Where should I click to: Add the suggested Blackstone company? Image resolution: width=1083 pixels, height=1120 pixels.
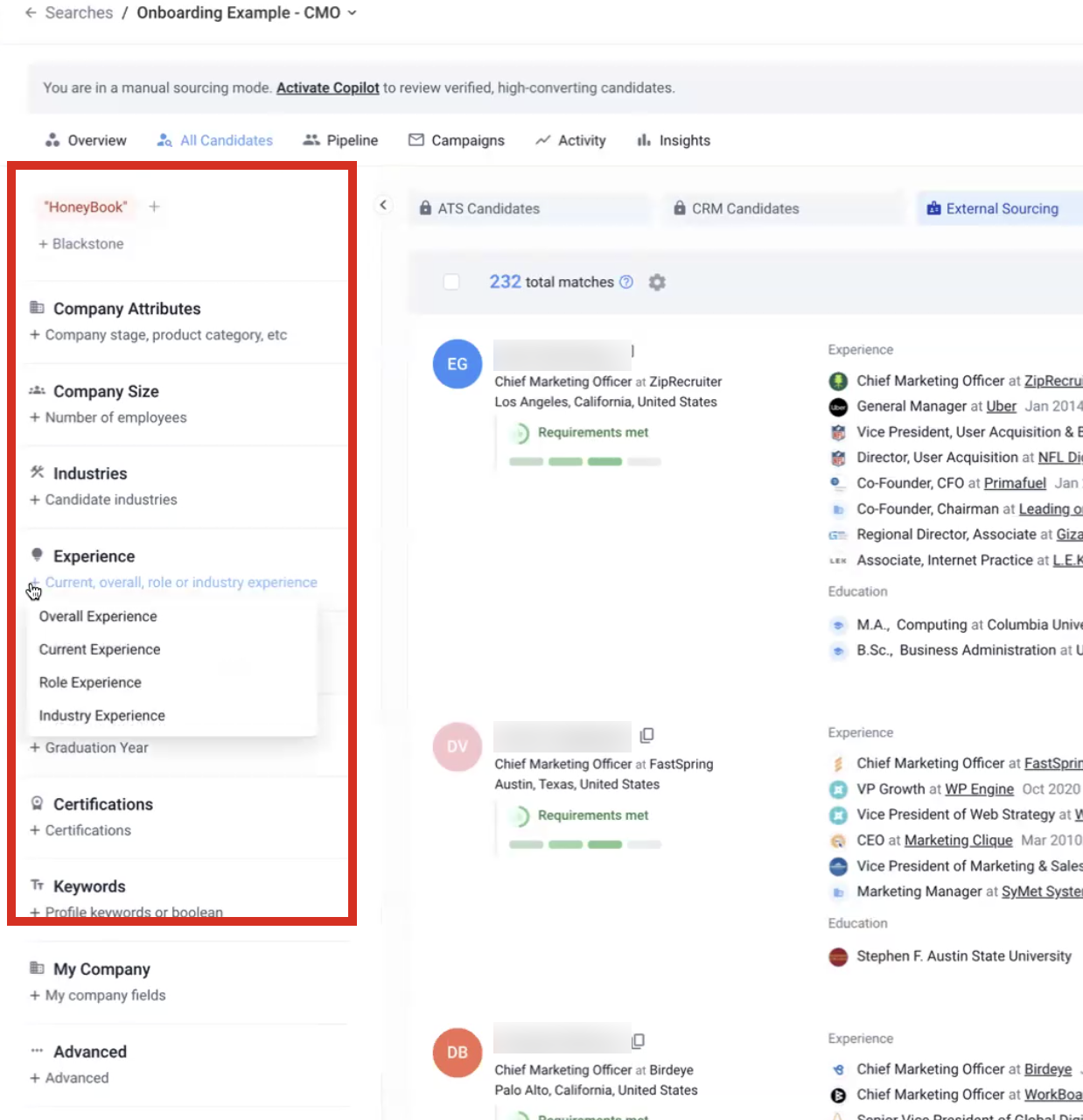(81, 244)
